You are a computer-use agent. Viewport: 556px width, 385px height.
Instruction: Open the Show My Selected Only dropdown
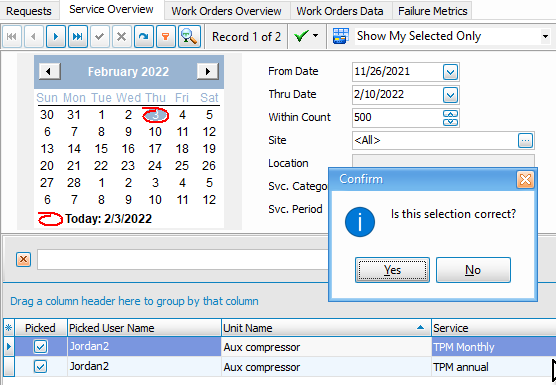click(545, 36)
